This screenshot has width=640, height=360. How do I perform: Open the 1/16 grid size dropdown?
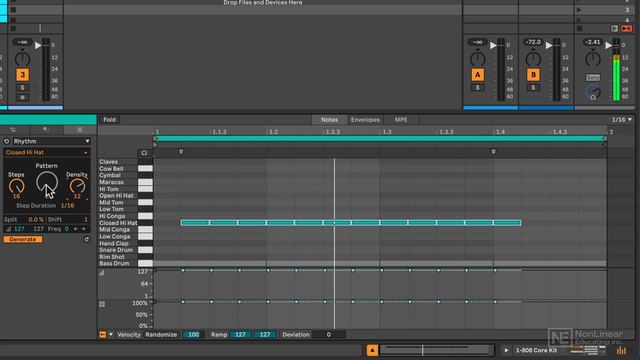pos(621,120)
